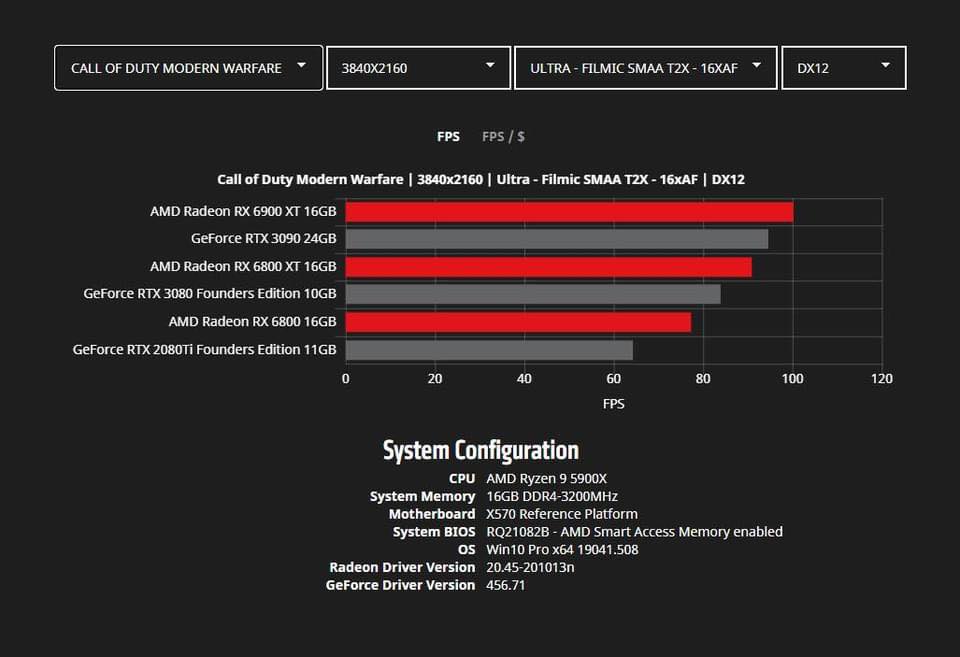The image size is (960, 657).
Task: Click the AMD Radeon RX 6800 16GB bar
Action: (x=519, y=322)
